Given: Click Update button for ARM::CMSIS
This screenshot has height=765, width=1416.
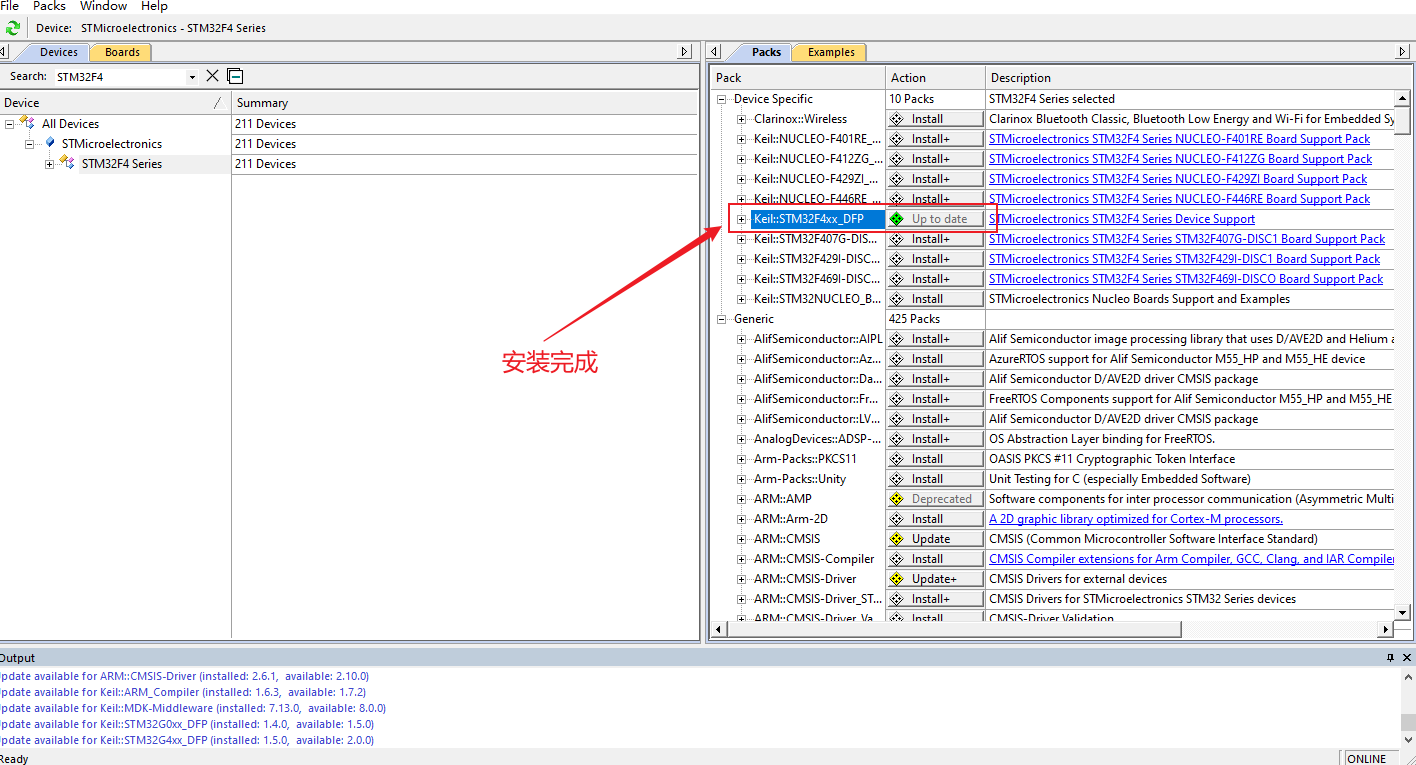Looking at the screenshot, I should (935, 539).
